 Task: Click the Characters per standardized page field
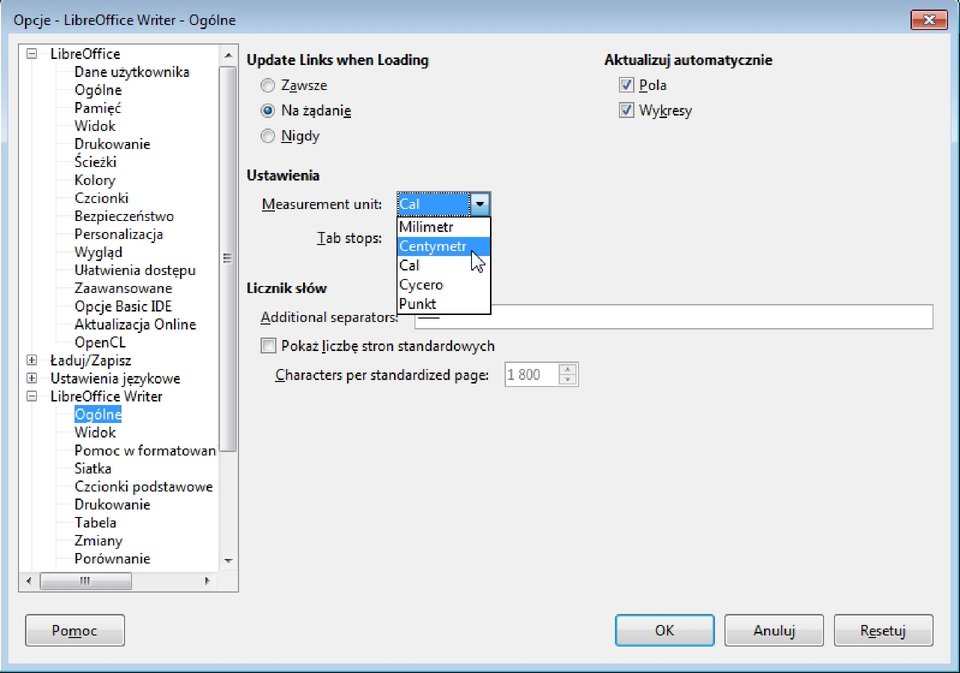click(x=531, y=375)
